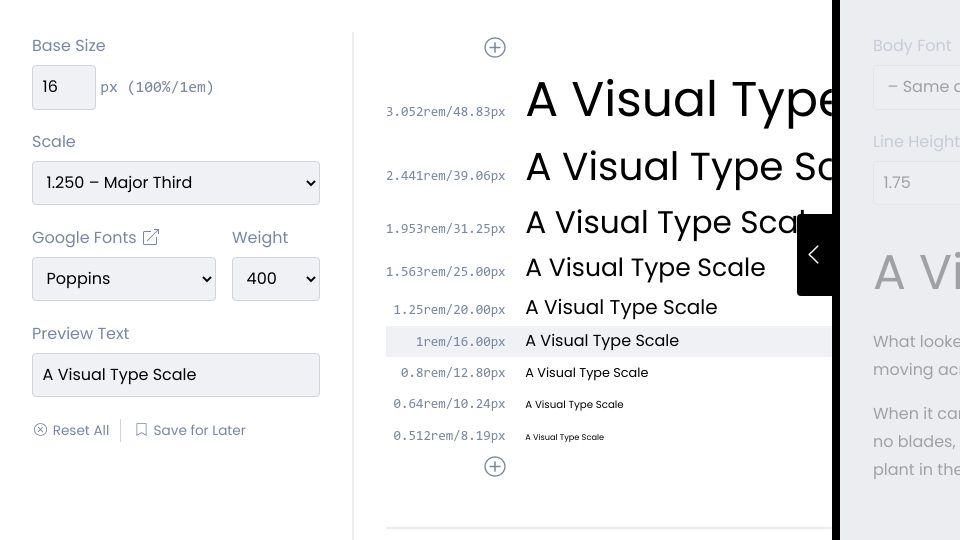Open the Poppins font dropdown
The width and height of the screenshot is (960, 540).
[x=124, y=279]
